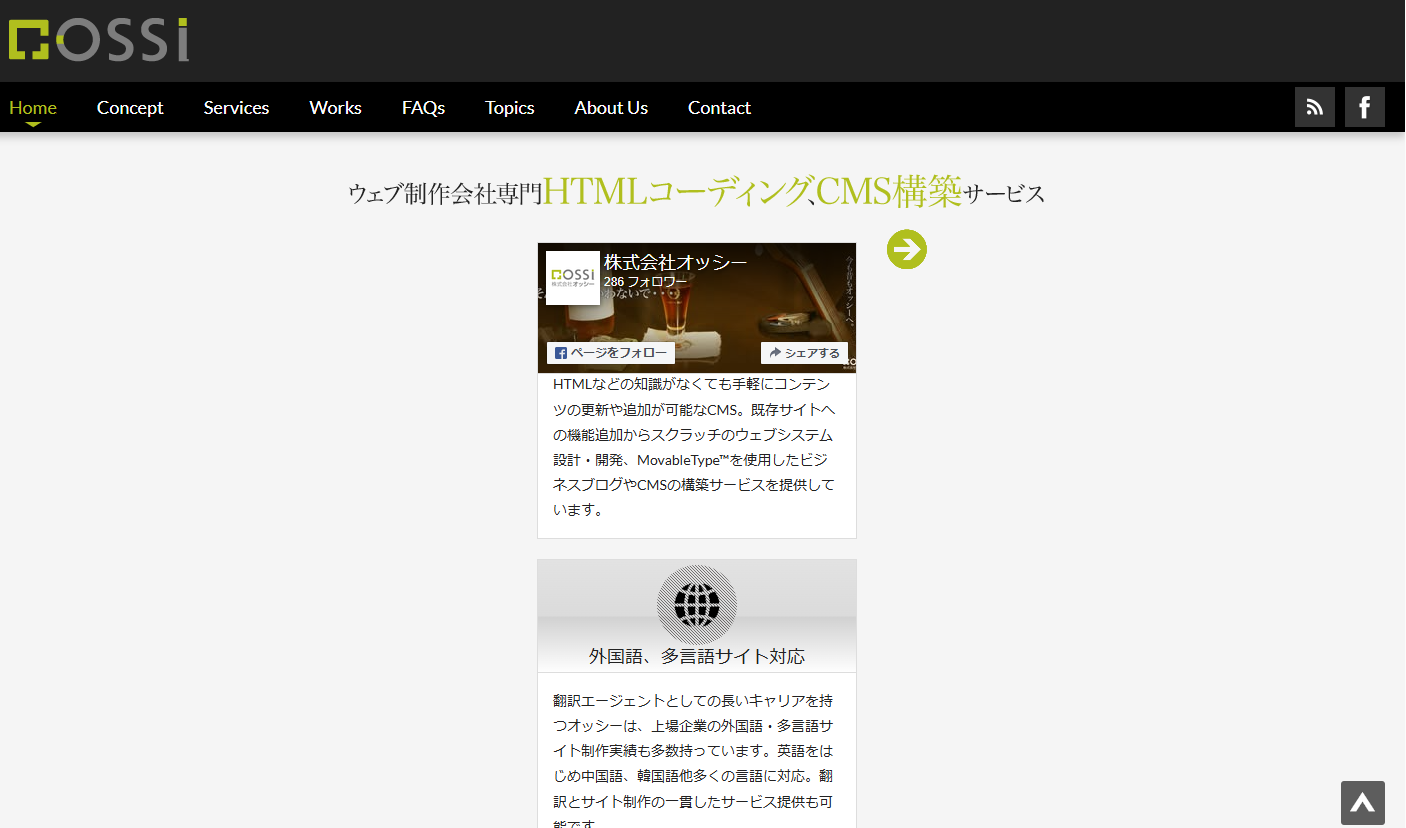Select Contact from the navigation menu
Viewport: 1406px width, 828px height.
coord(719,107)
